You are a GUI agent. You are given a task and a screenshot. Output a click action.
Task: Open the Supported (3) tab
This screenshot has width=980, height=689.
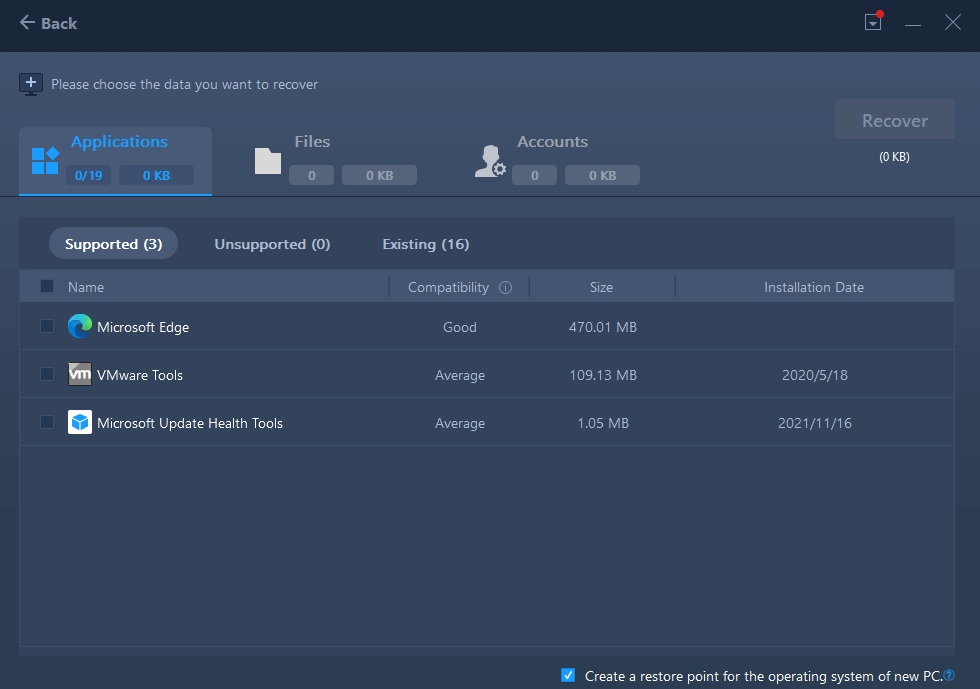click(x=113, y=244)
